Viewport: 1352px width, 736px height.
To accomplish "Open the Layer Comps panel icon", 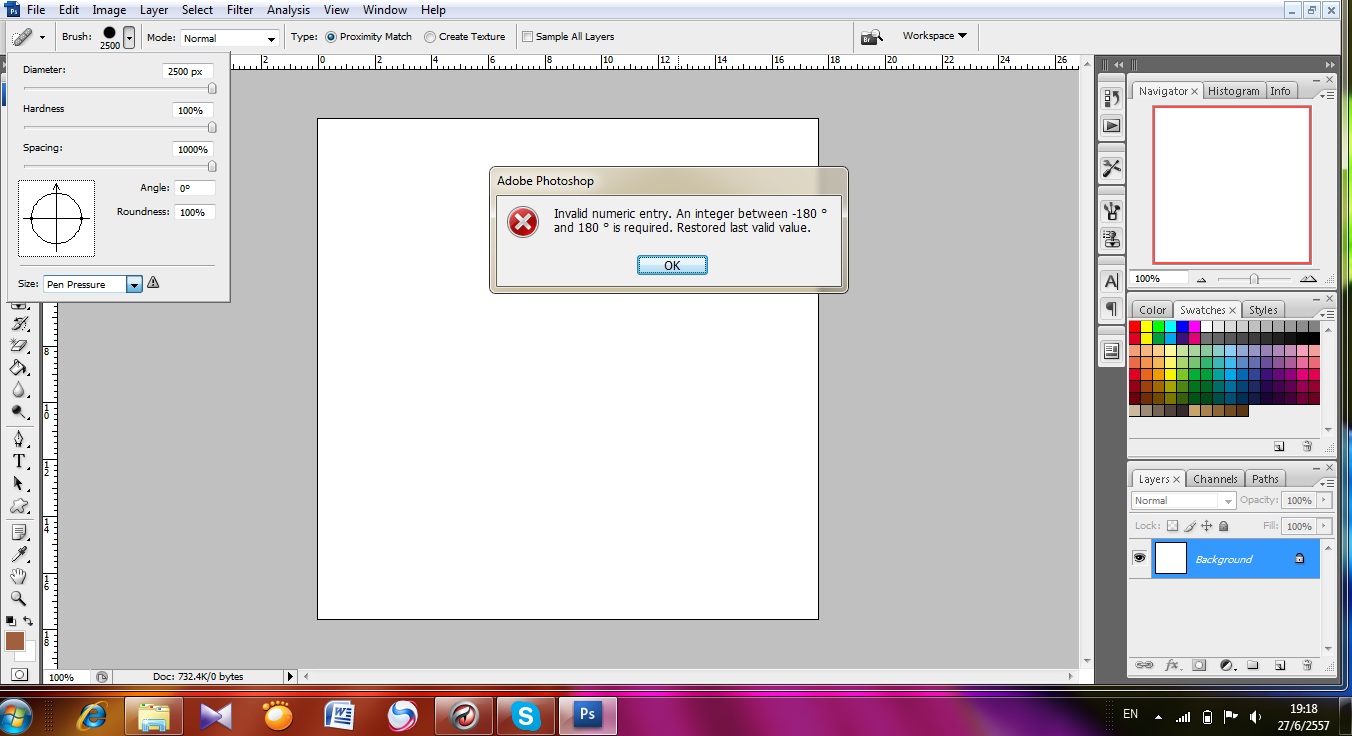I will point(1111,351).
